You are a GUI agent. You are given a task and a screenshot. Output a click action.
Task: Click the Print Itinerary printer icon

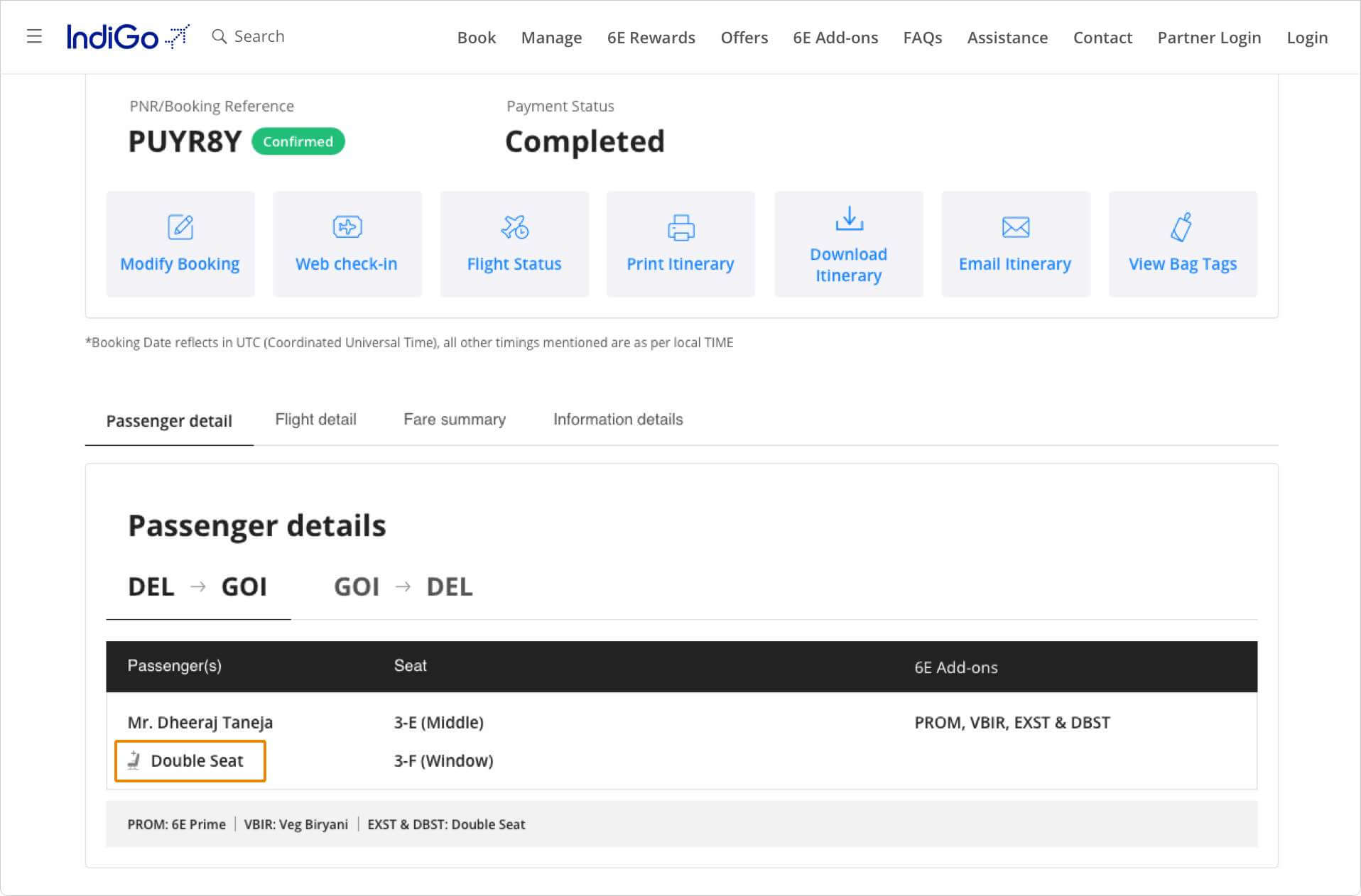click(x=680, y=227)
